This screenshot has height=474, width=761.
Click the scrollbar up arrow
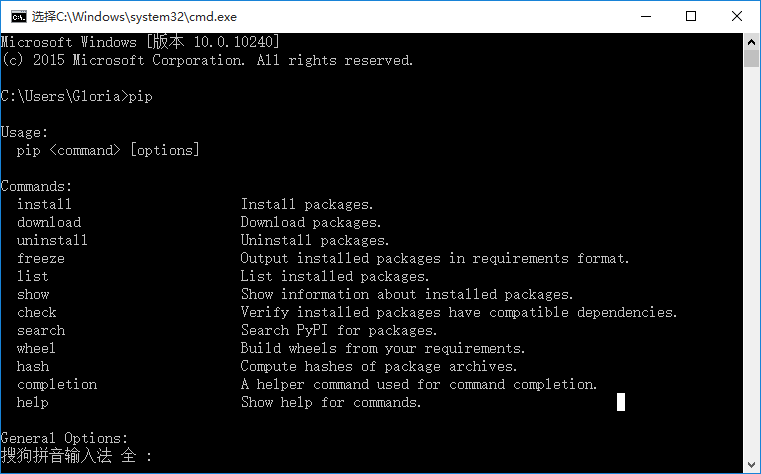point(751,42)
